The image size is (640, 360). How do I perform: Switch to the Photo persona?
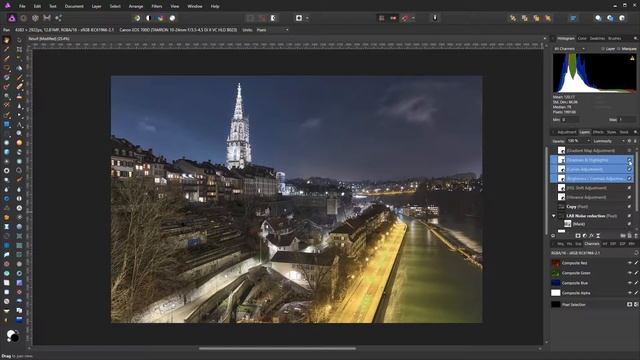tap(12, 18)
